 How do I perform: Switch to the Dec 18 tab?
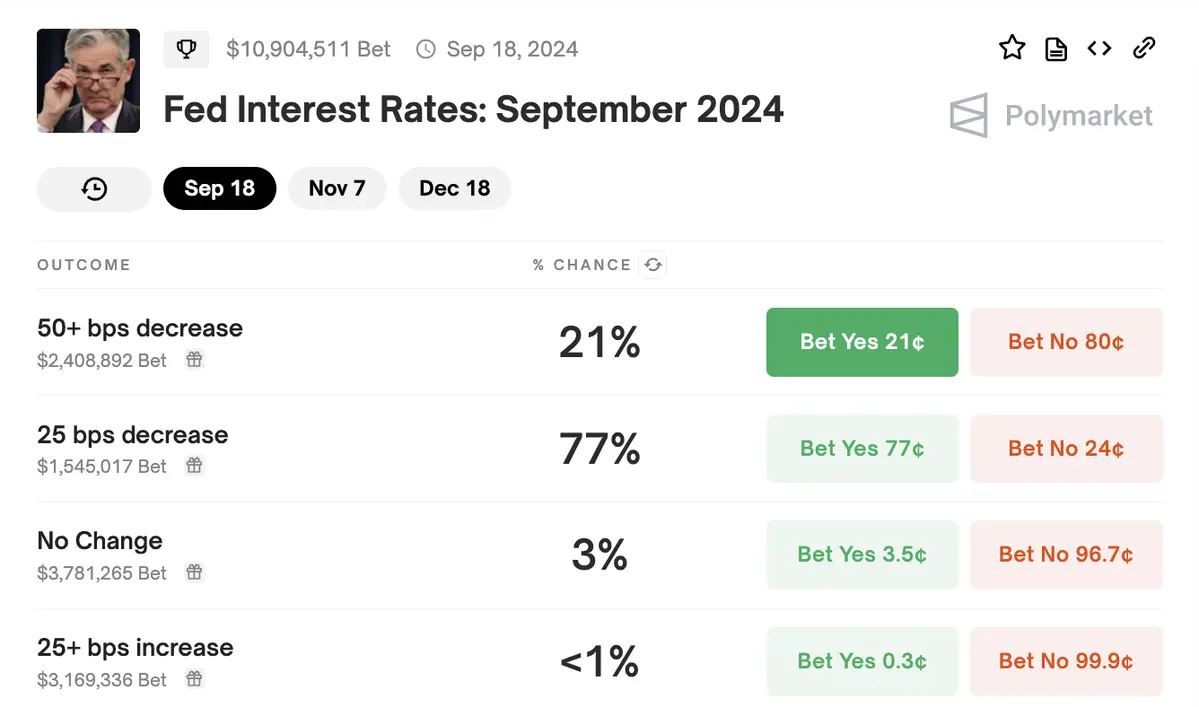(454, 188)
